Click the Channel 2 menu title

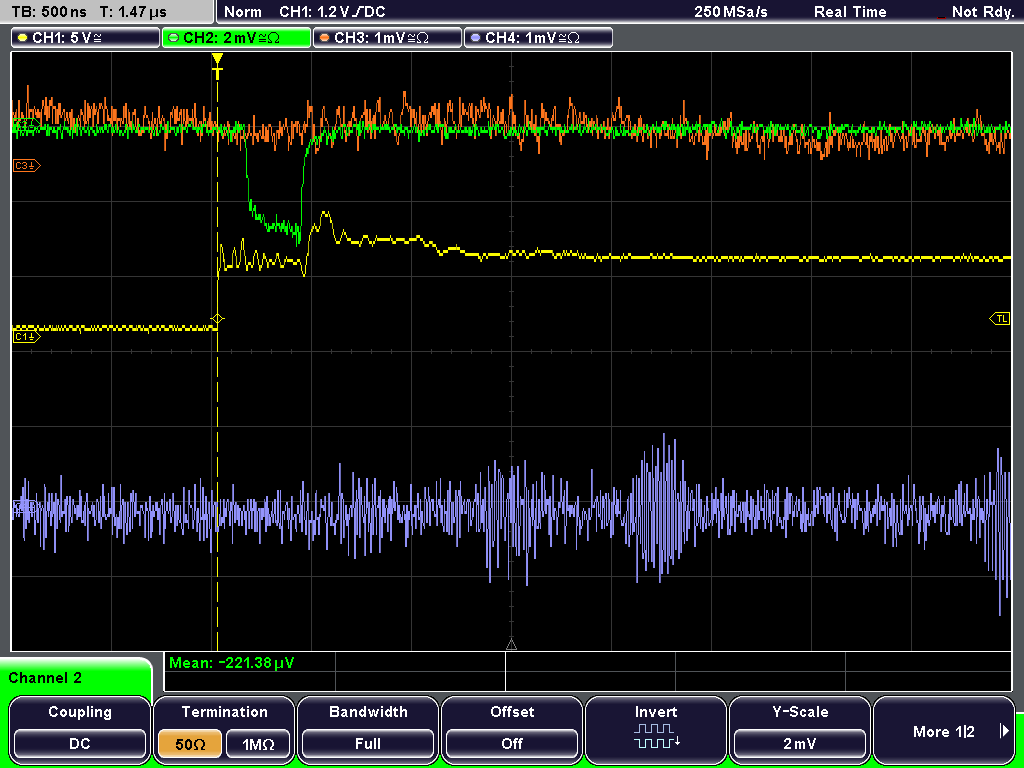(45, 678)
